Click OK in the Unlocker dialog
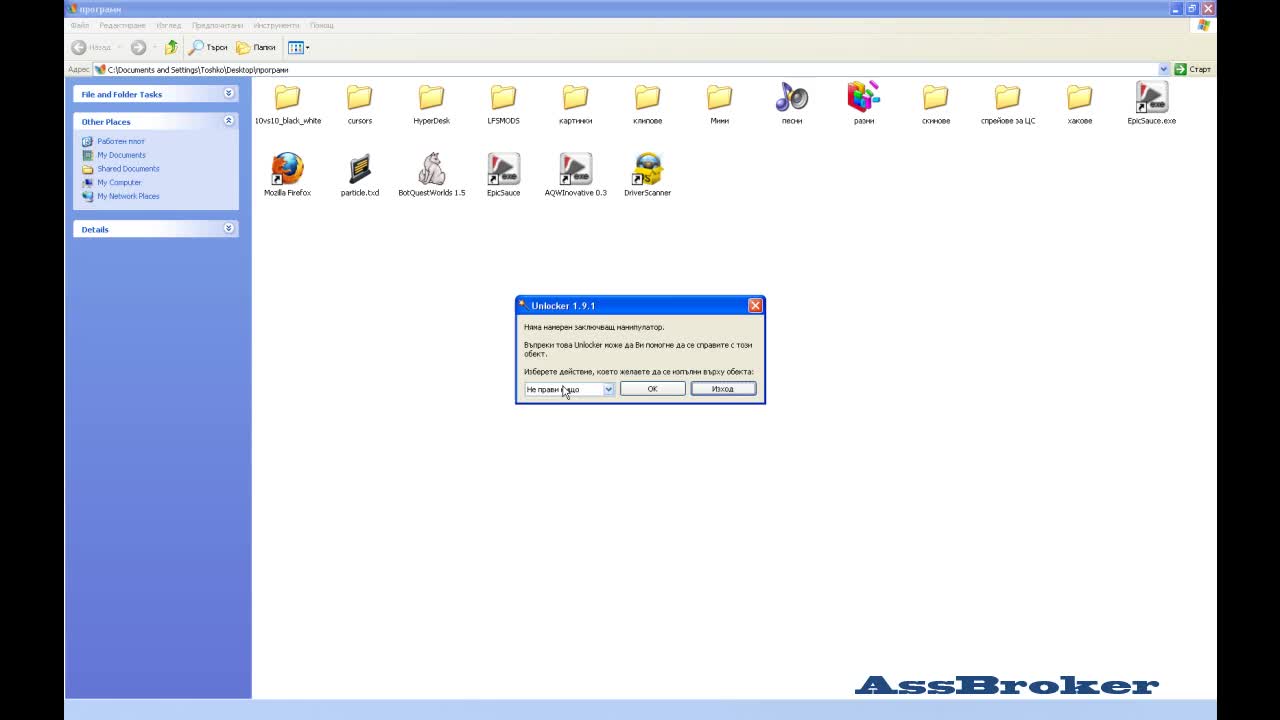 (x=652, y=389)
